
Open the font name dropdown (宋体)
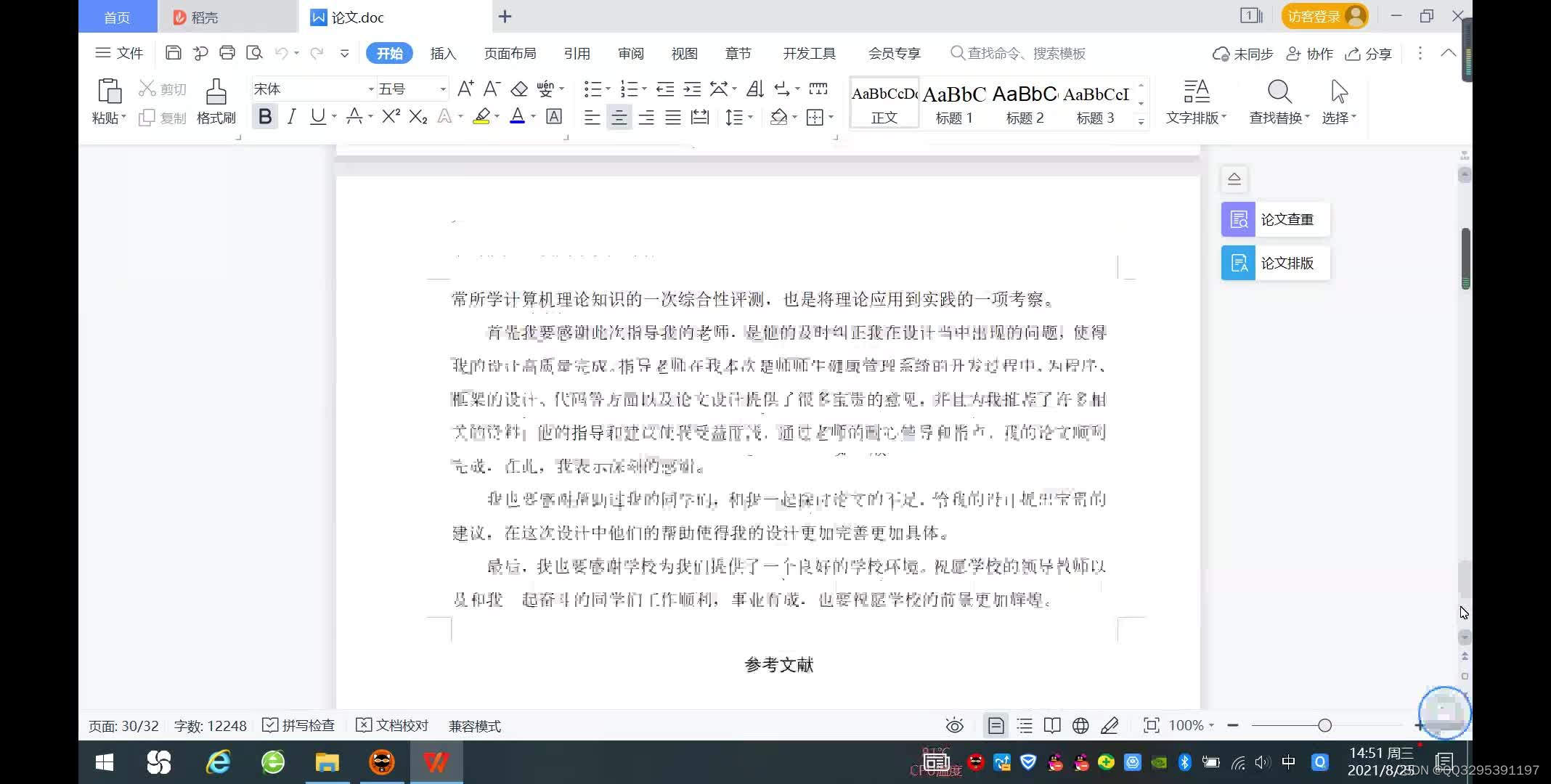(371, 89)
